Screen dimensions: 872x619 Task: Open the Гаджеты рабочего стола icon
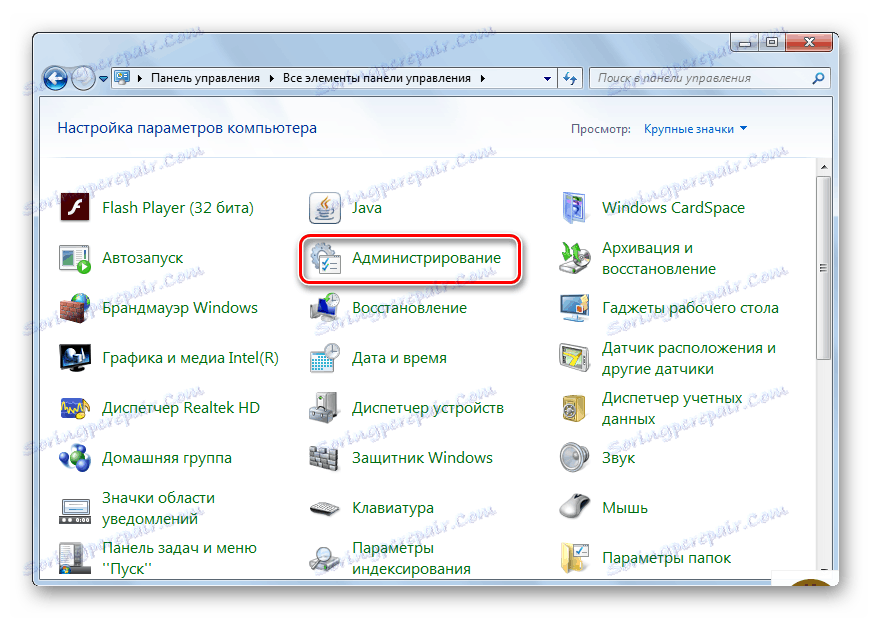[x=574, y=308]
